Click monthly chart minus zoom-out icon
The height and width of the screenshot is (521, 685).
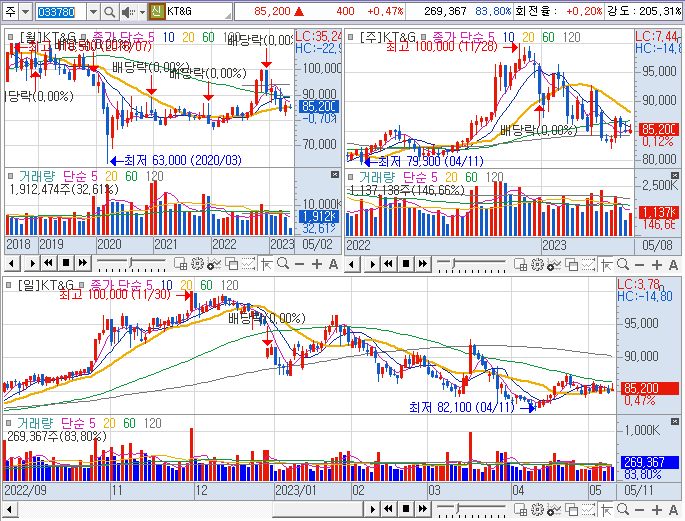300,264
